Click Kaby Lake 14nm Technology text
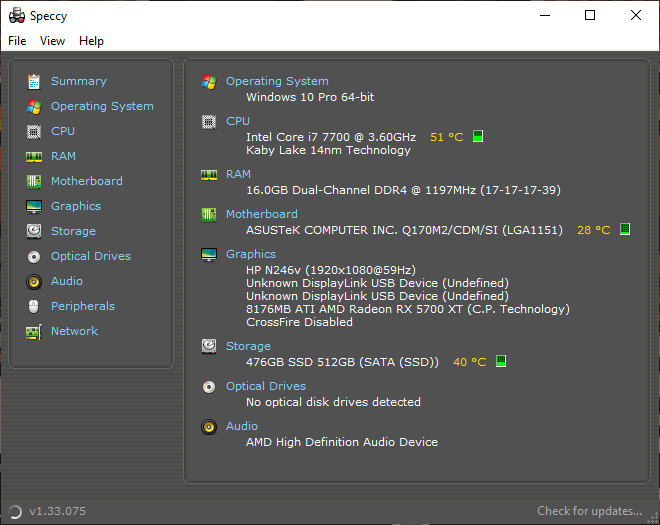 [328, 150]
